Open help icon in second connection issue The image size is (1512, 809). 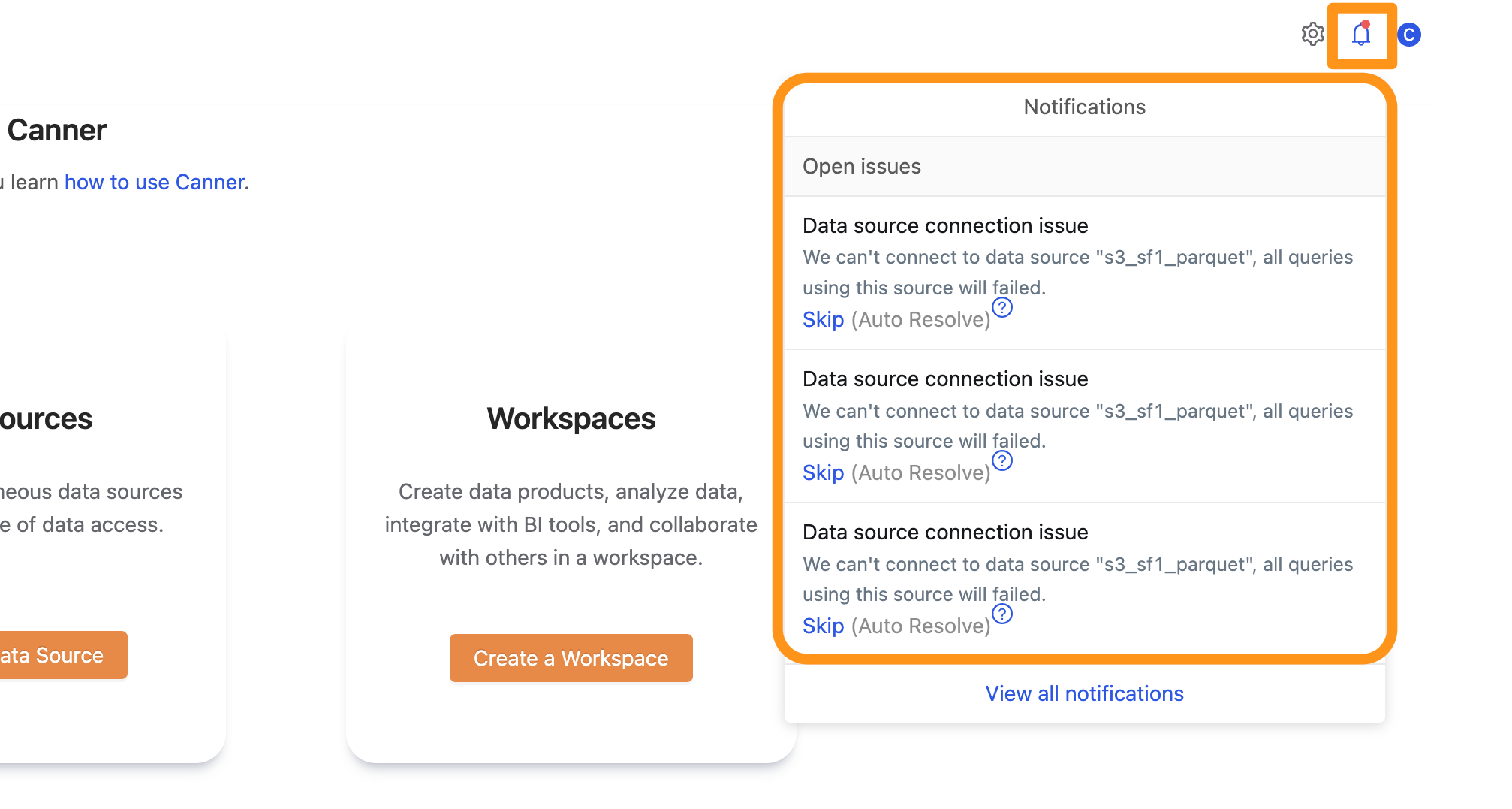[1002, 460]
